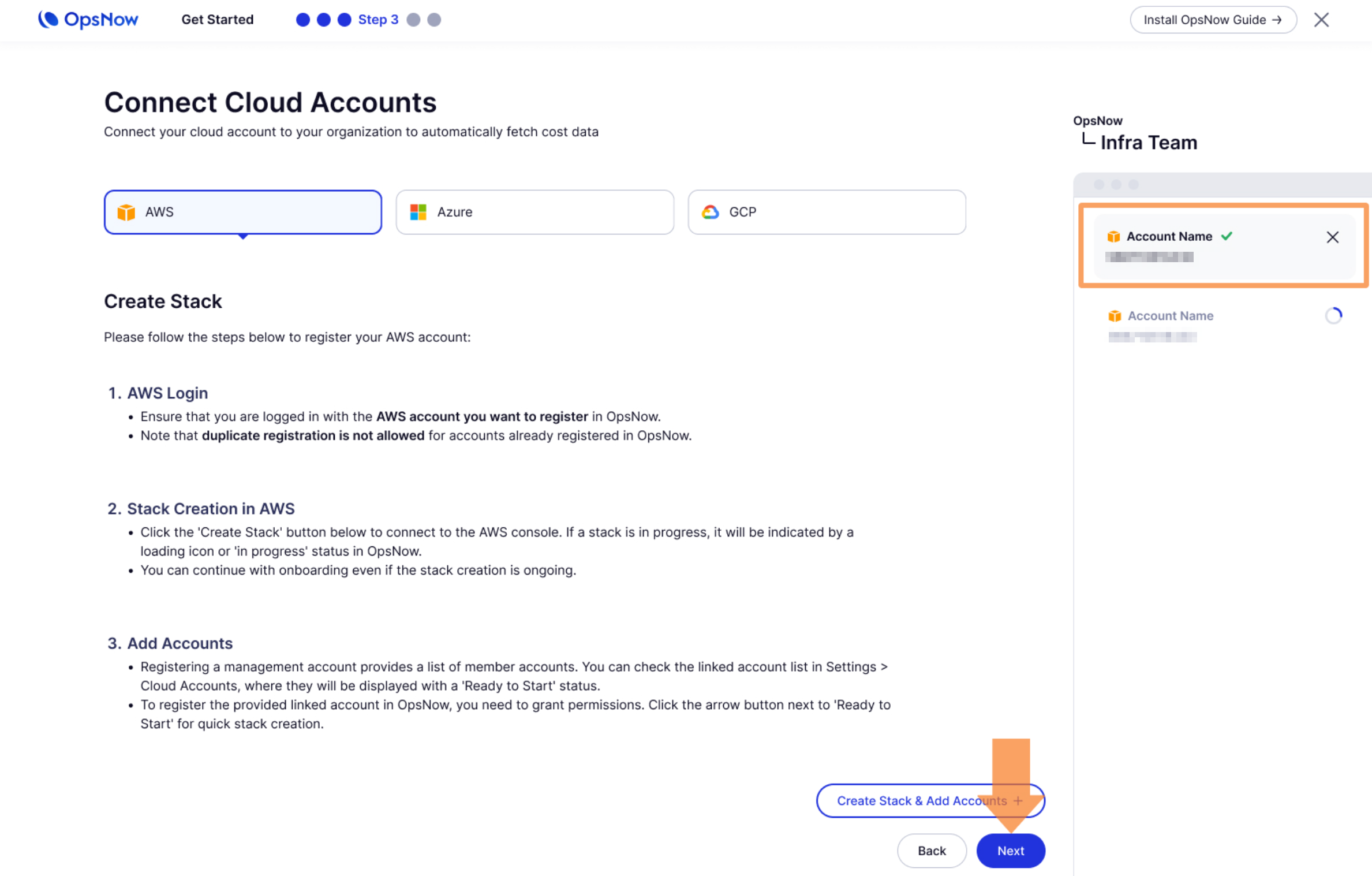Remove the connected account with X
Screen dimensions: 1372x876
coord(1332,237)
